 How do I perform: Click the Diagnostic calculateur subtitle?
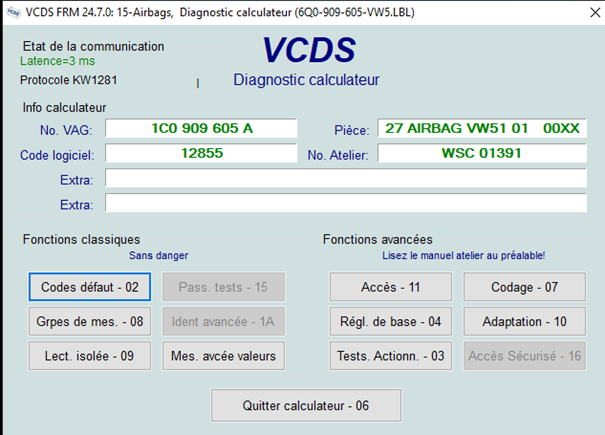pyautogui.click(x=306, y=80)
